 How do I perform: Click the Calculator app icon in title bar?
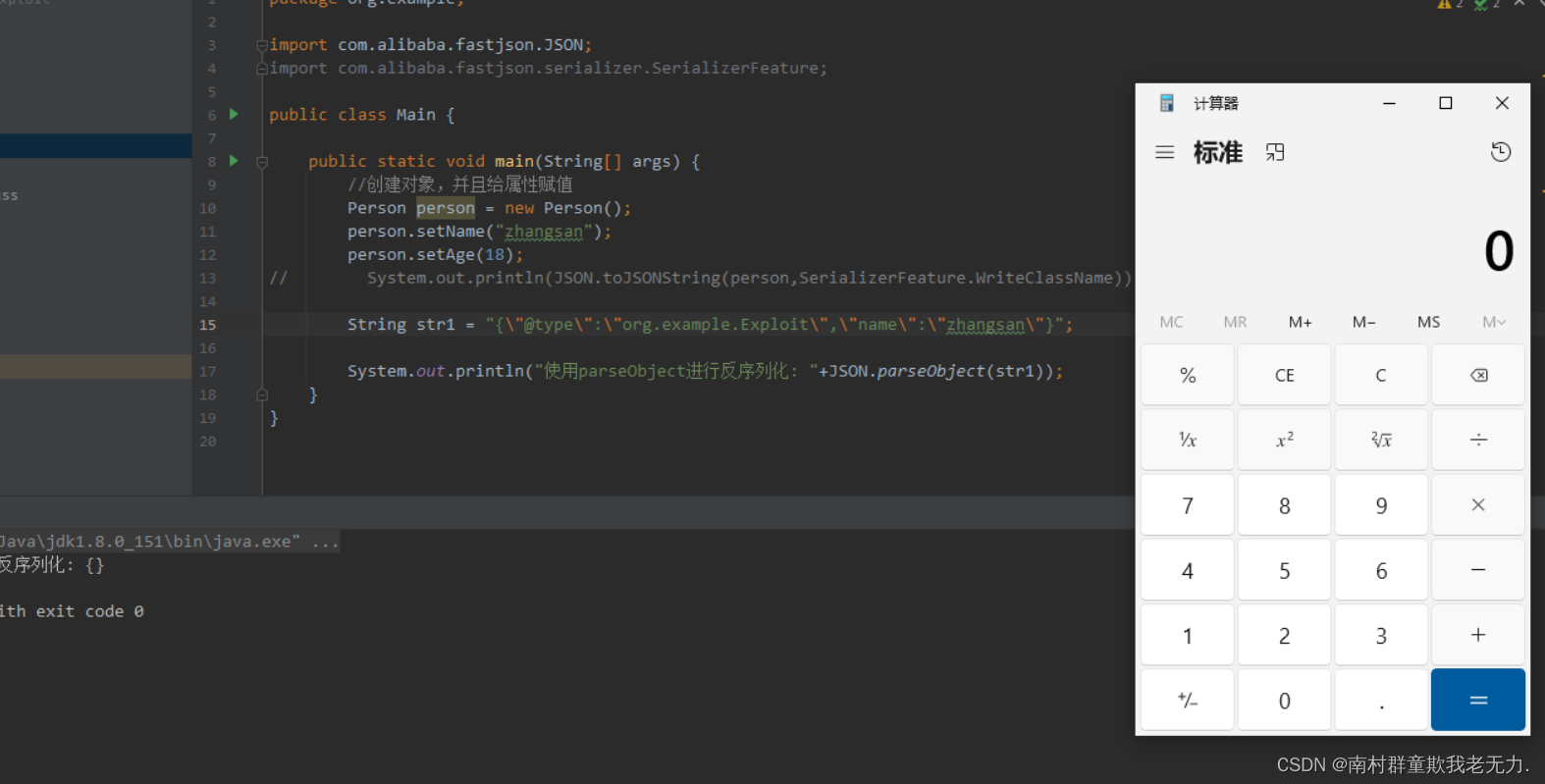pos(1167,103)
